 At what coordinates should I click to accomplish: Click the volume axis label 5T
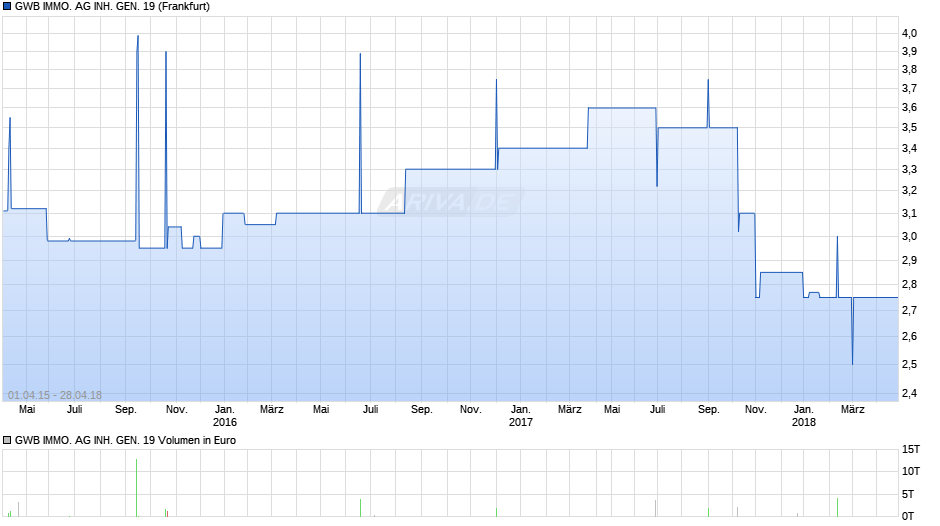click(908, 494)
